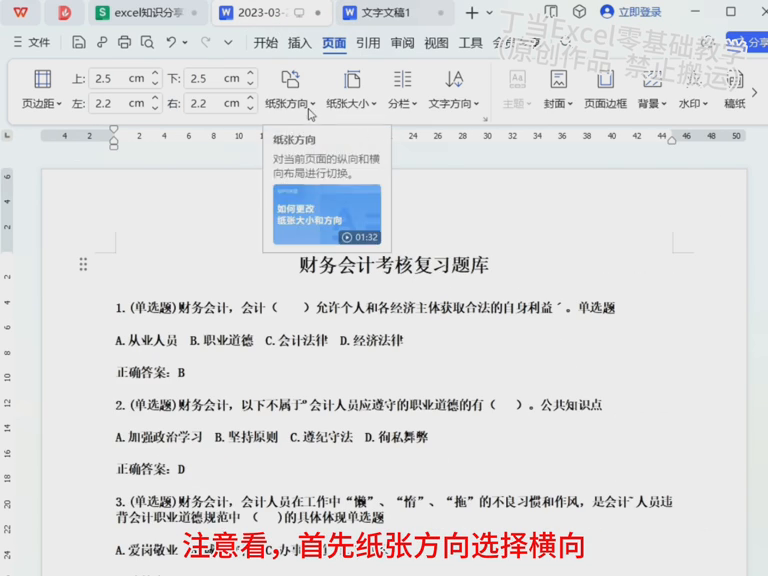Viewport: 768px width, 576px height.
Task: Click the blue Share (分享) button
Action: click(747, 43)
